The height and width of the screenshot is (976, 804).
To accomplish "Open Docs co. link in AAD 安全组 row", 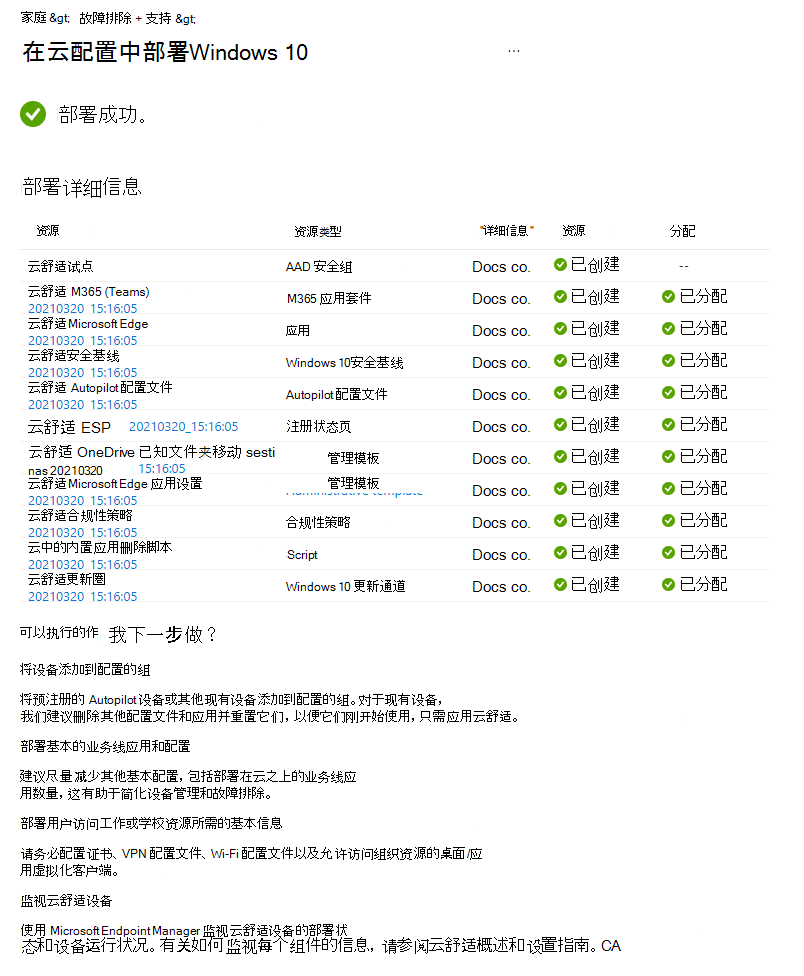I will tap(501, 266).
